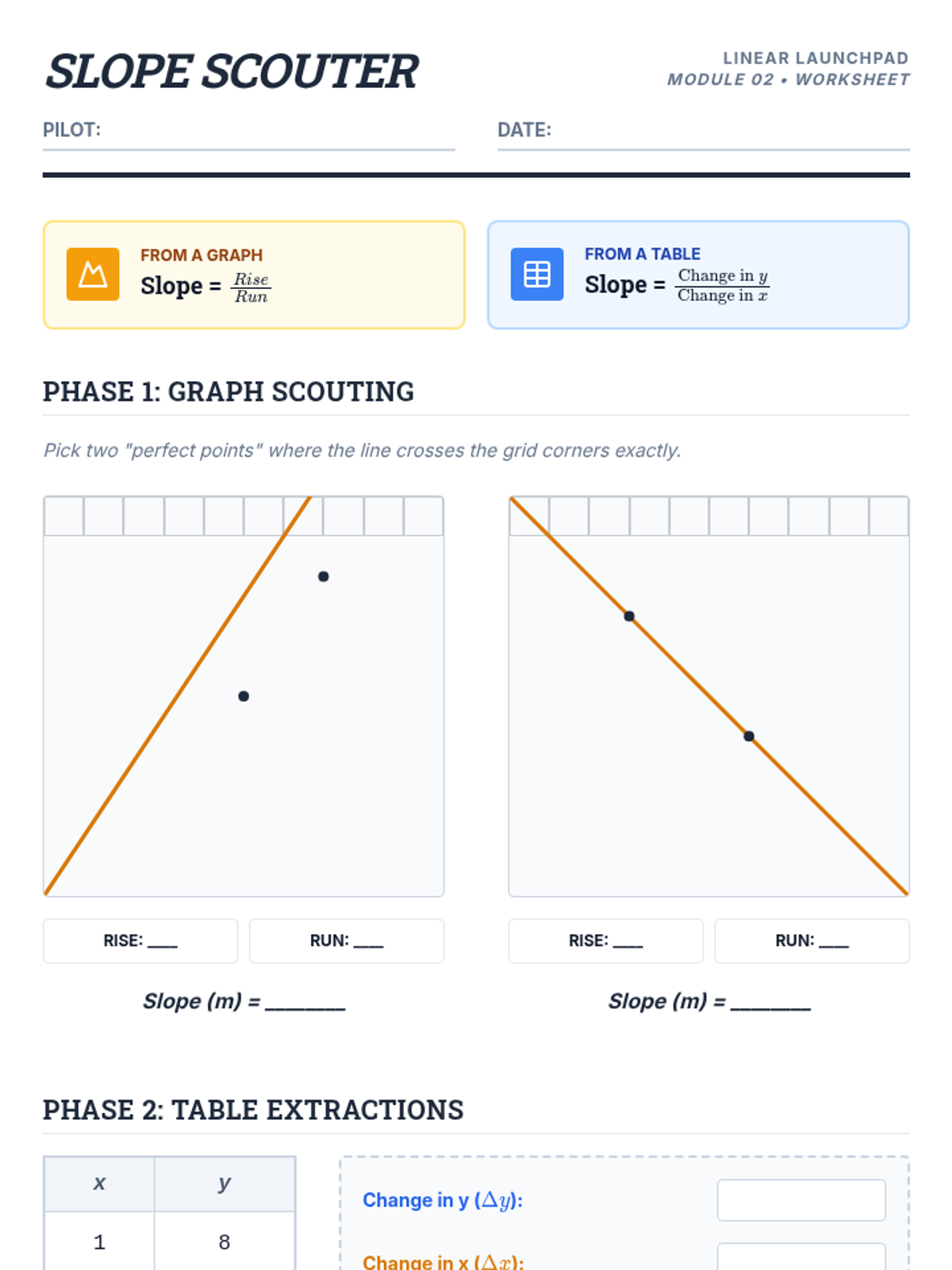This screenshot has height=1270, width=952.
Task: Select the table cell containing 8
Action: coord(225,1242)
